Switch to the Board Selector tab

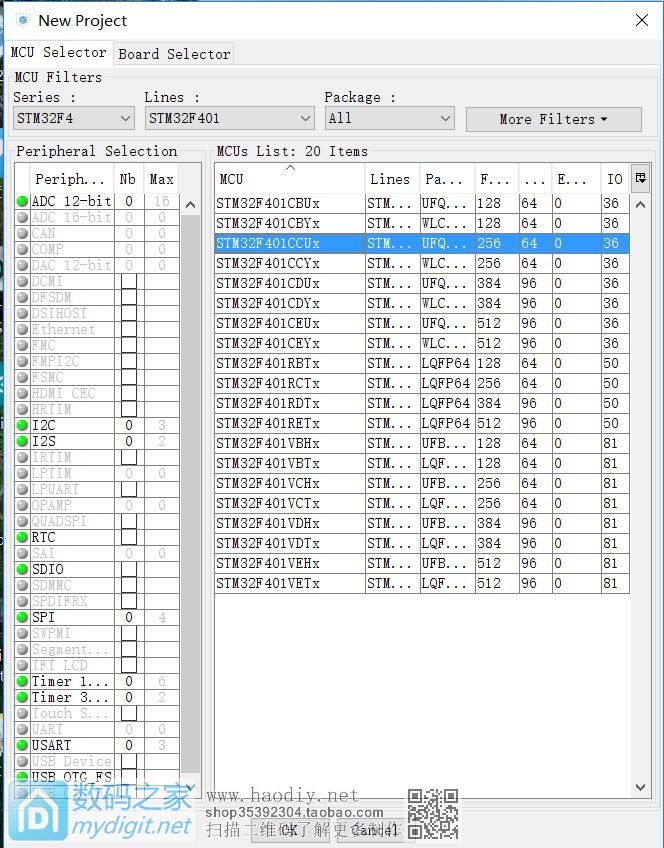[x=174, y=54]
